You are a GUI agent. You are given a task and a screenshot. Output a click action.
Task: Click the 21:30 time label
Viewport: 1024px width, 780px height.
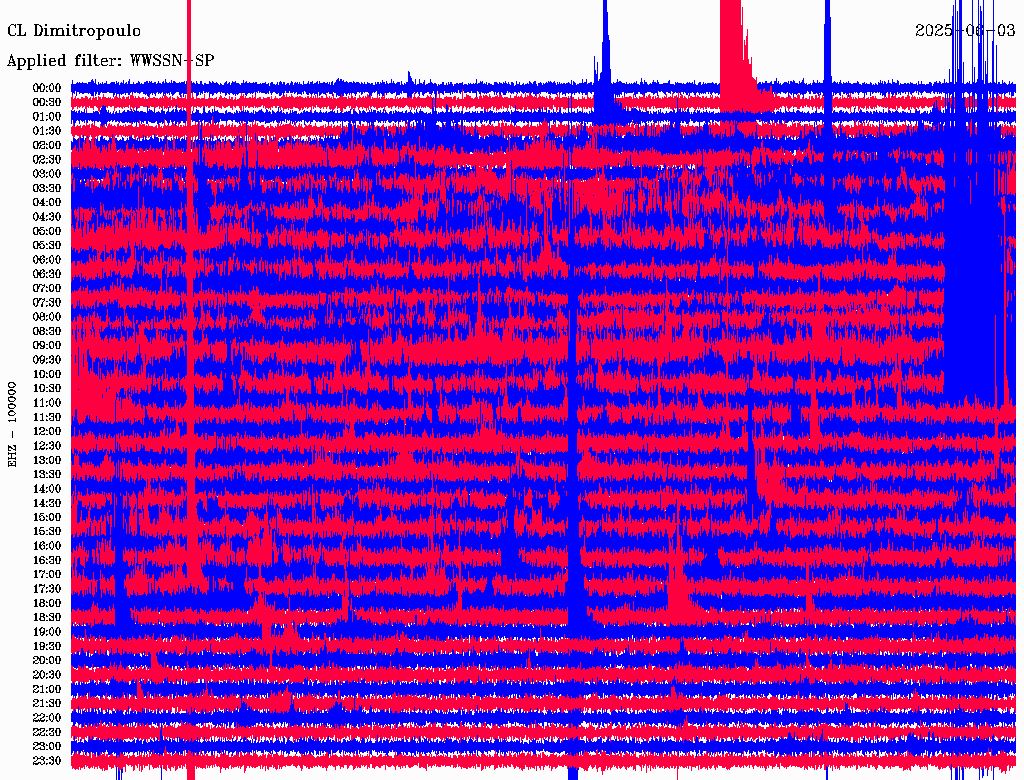coord(47,704)
